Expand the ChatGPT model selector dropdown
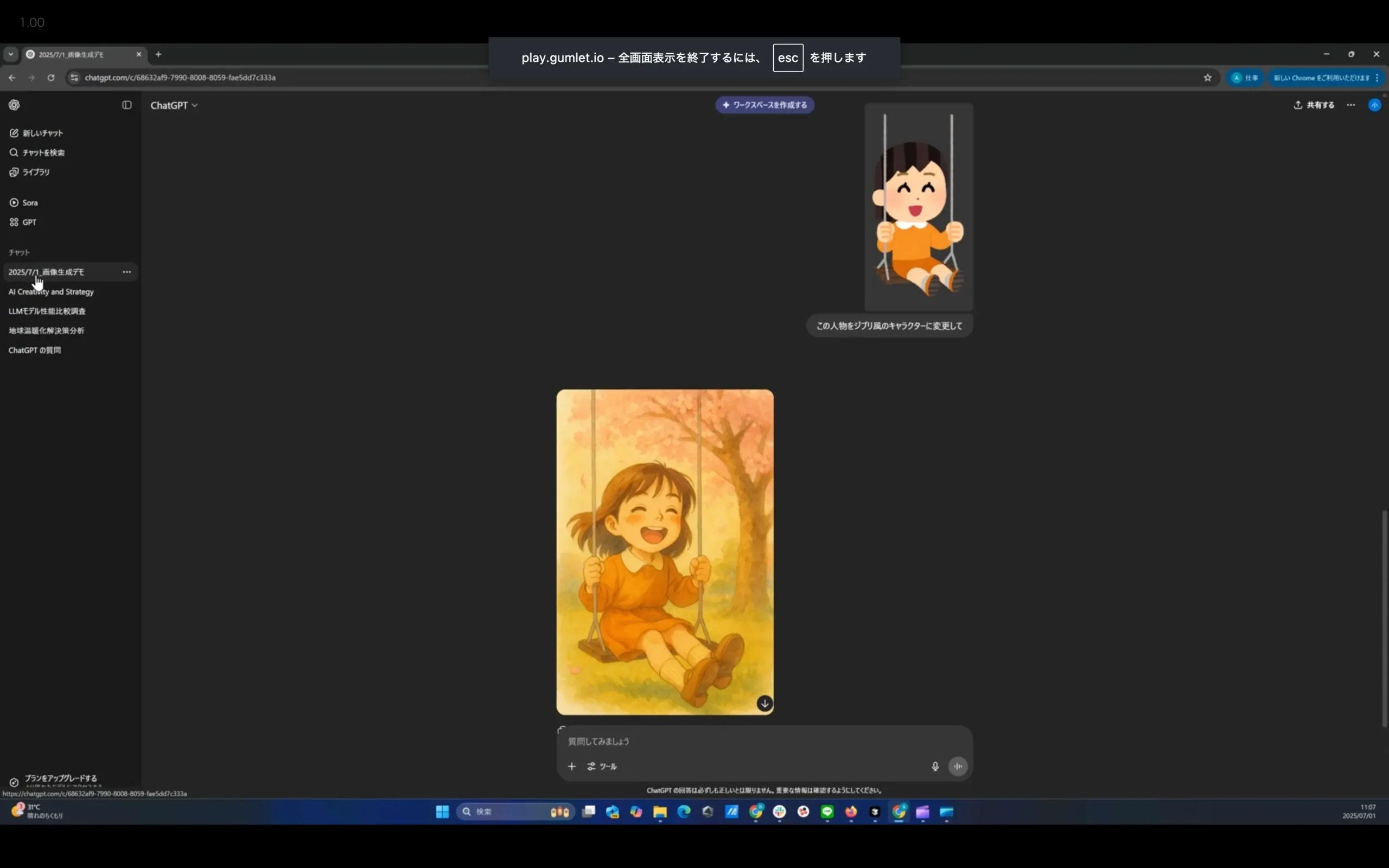This screenshot has height=868, width=1389. coord(174,106)
